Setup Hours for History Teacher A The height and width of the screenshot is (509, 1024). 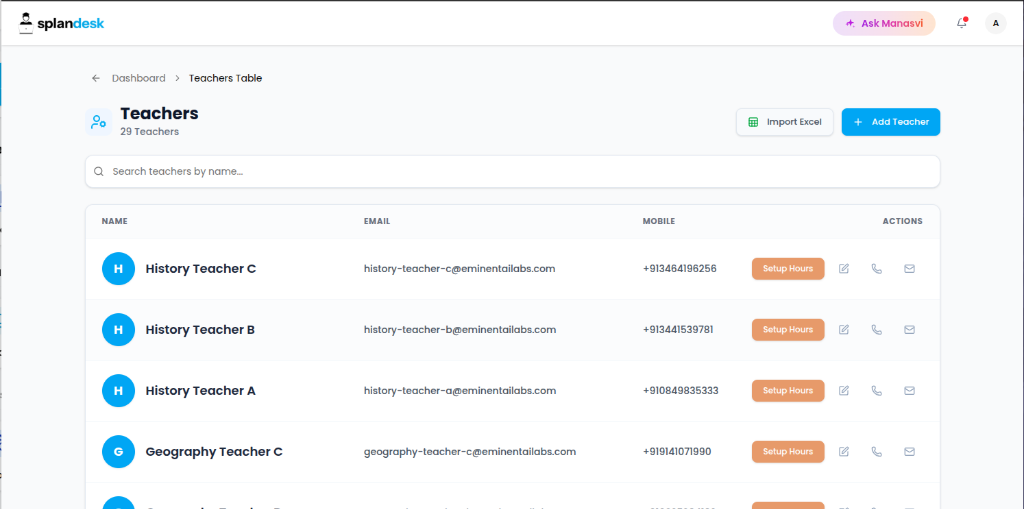pyautogui.click(x=788, y=391)
